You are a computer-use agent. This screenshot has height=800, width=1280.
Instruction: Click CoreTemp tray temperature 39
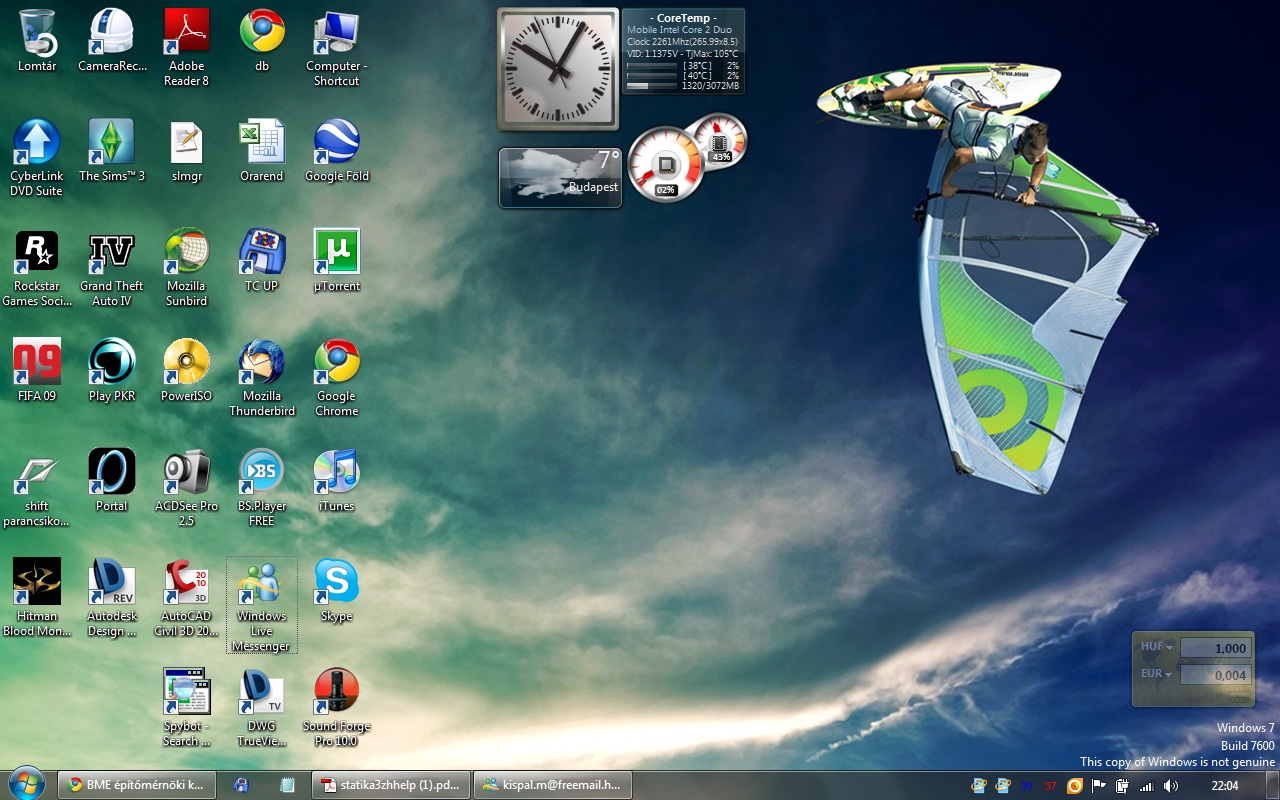(1027, 786)
